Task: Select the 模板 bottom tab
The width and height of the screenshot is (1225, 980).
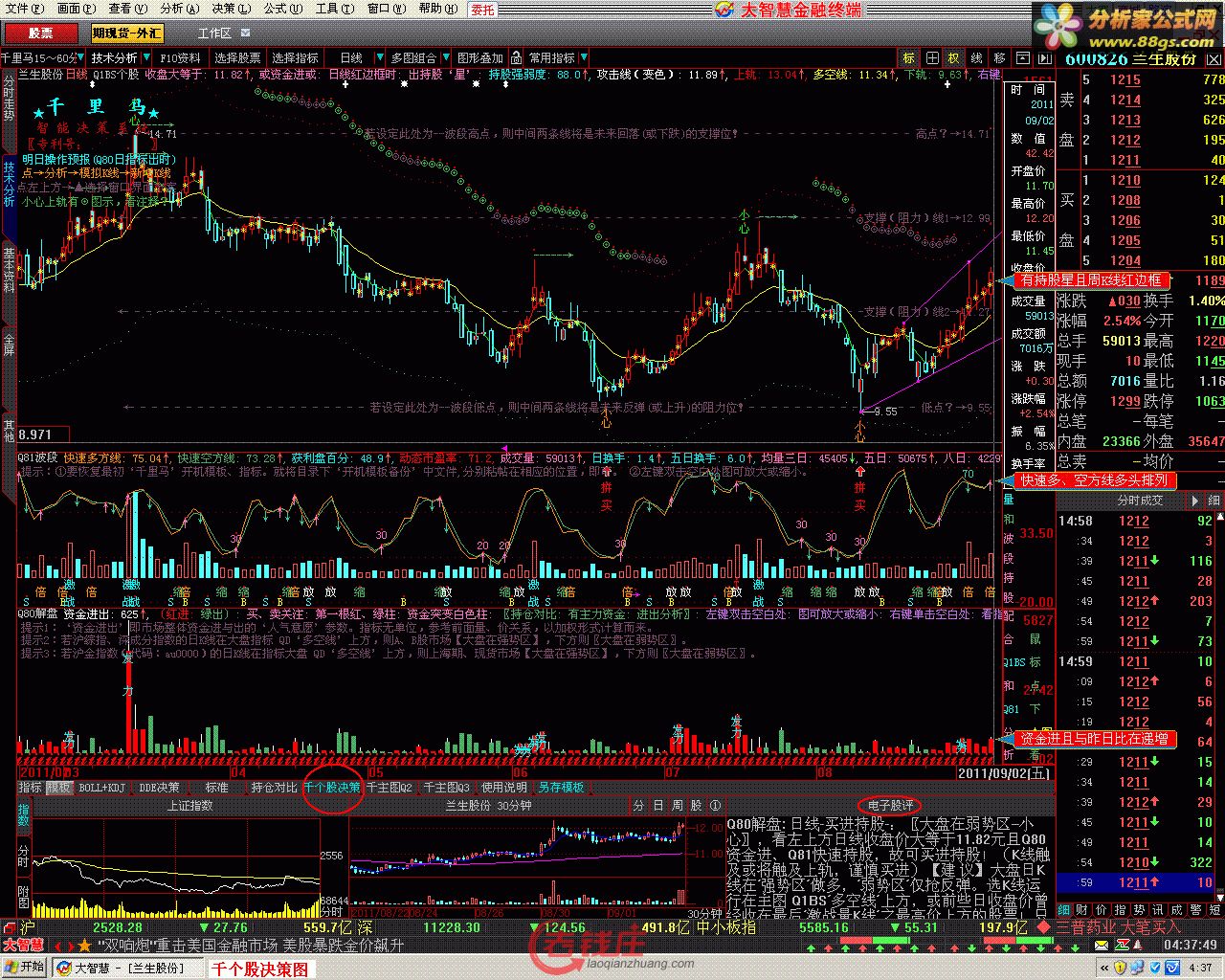Action: click(58, 788)
